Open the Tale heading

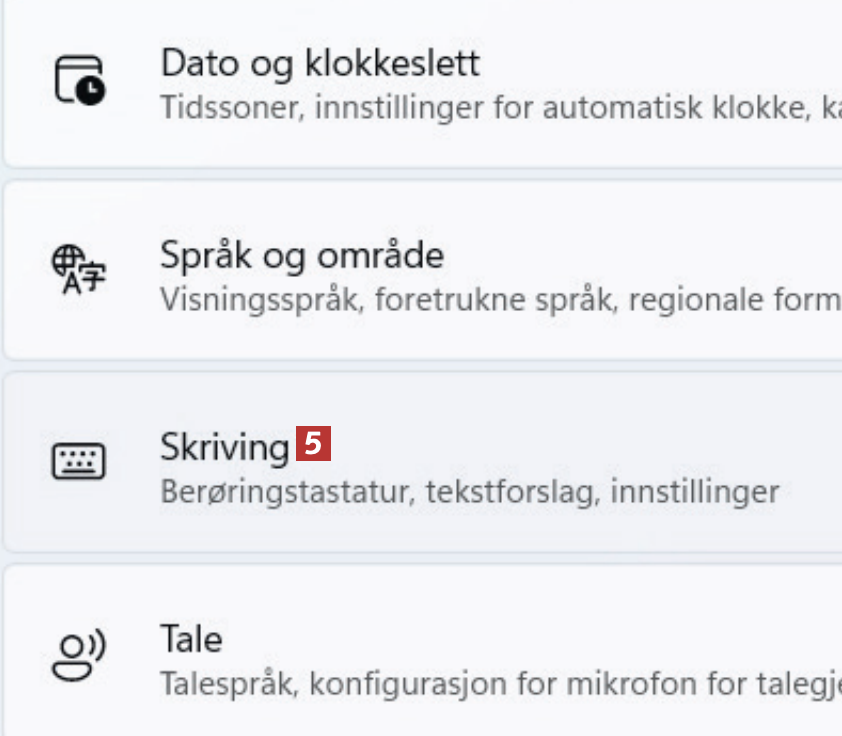[x=191, y=638]
